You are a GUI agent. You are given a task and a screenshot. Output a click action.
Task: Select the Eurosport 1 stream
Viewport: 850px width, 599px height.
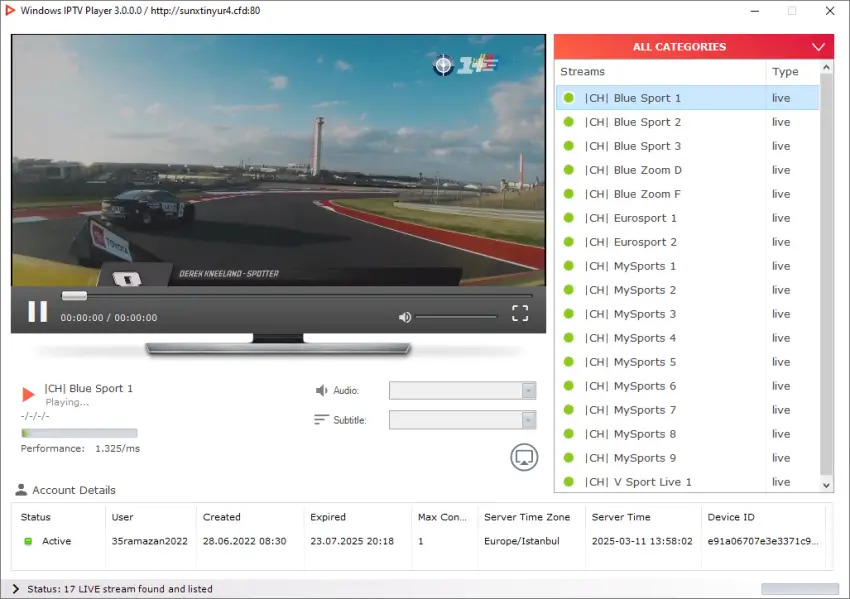coord(687,218)
